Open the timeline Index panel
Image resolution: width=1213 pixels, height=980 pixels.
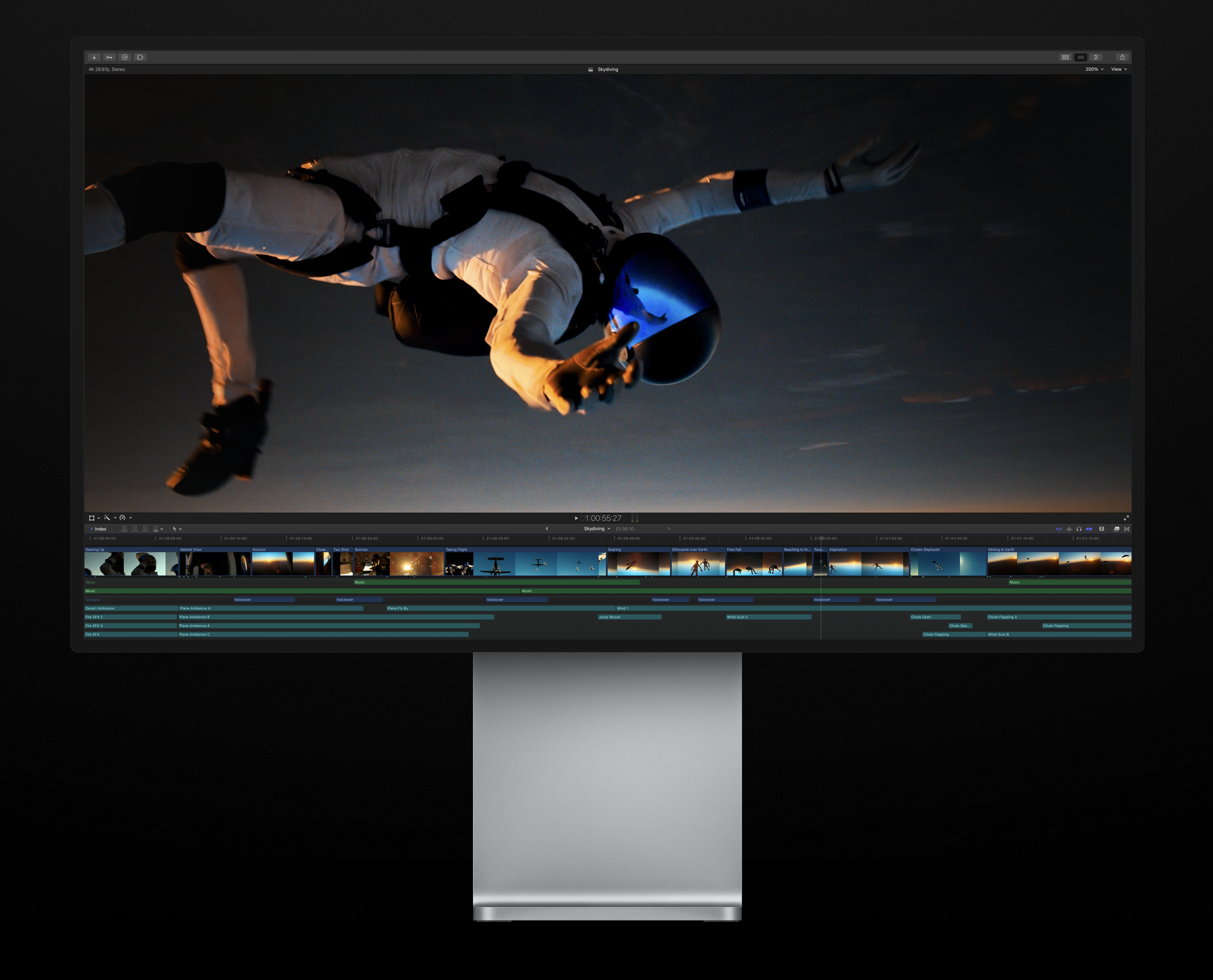click(x=99, y=529)
